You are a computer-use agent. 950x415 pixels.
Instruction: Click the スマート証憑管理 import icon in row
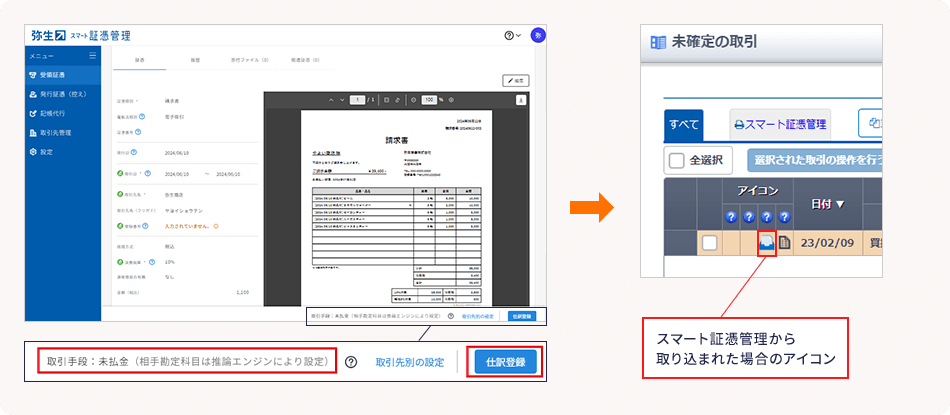tap(767, 243)
